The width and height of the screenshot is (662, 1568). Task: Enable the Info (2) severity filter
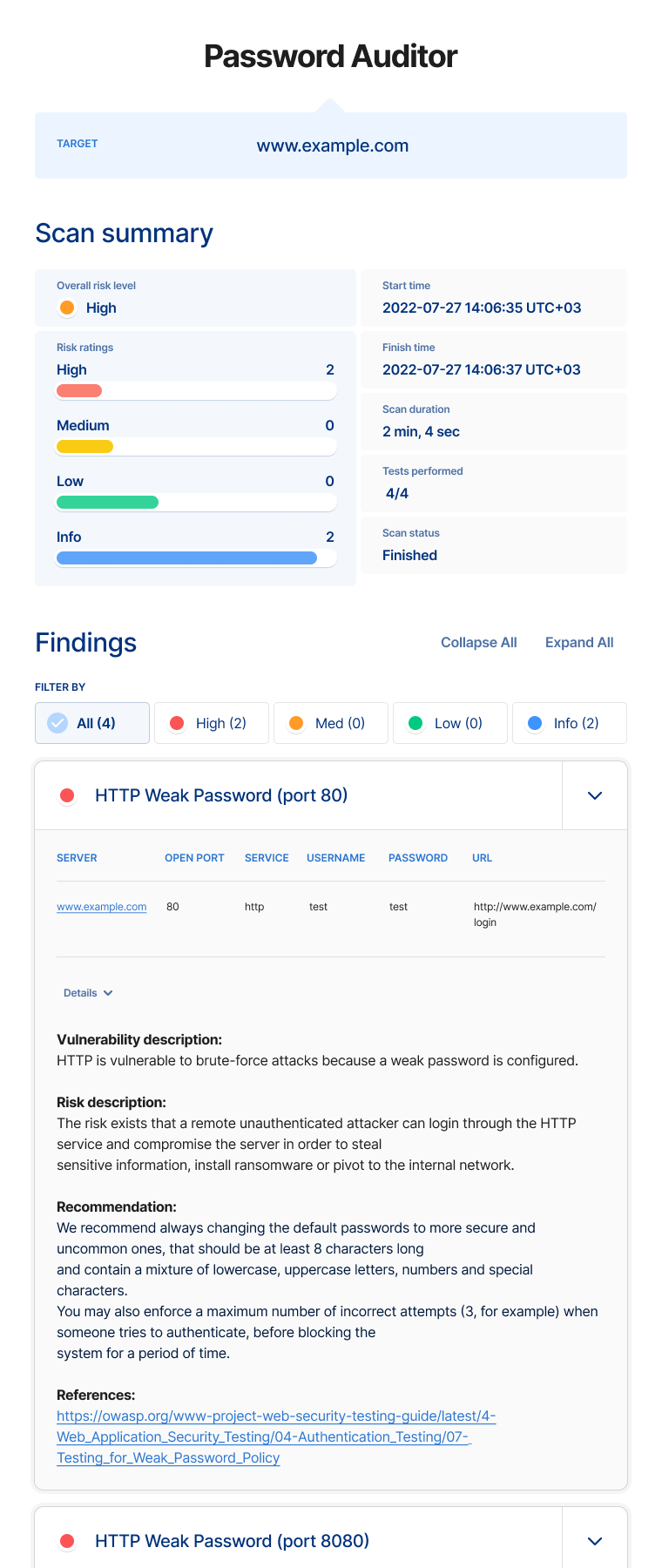coord(569,723)
